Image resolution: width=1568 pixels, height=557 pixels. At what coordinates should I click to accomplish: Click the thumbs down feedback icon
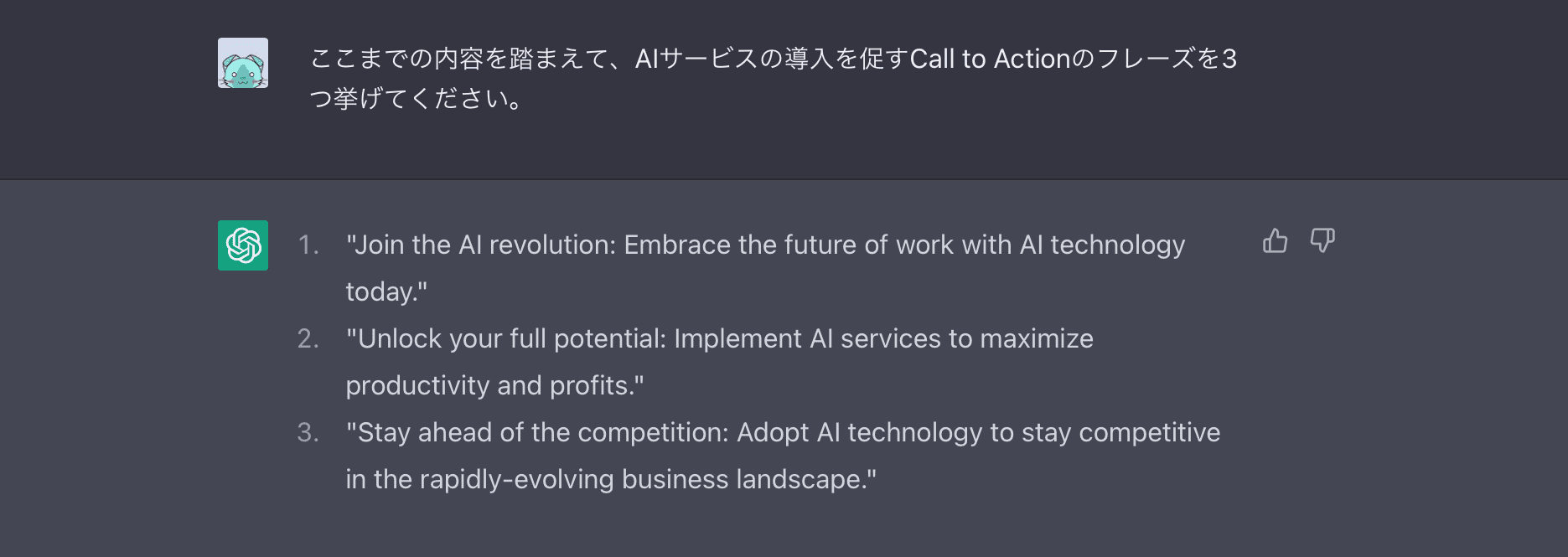[x=1322, y=241]
